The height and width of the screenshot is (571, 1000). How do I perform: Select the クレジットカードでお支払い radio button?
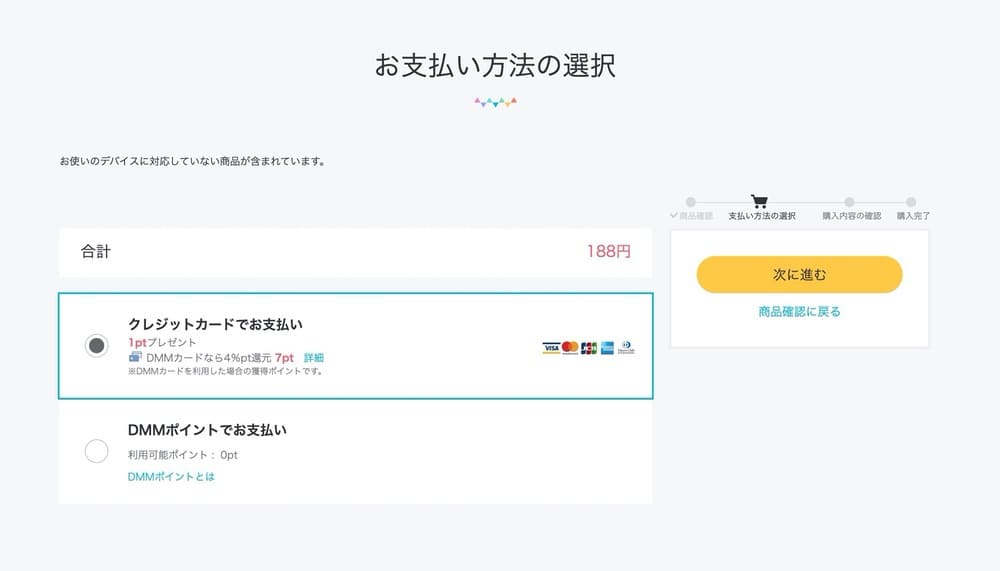click(x=96, y=346)
